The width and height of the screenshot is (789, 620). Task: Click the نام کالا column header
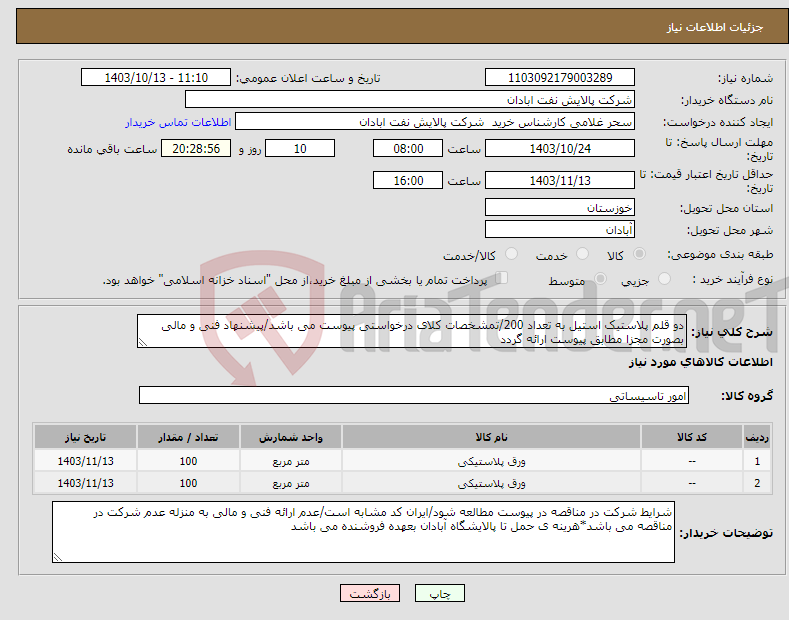[492, 437]
